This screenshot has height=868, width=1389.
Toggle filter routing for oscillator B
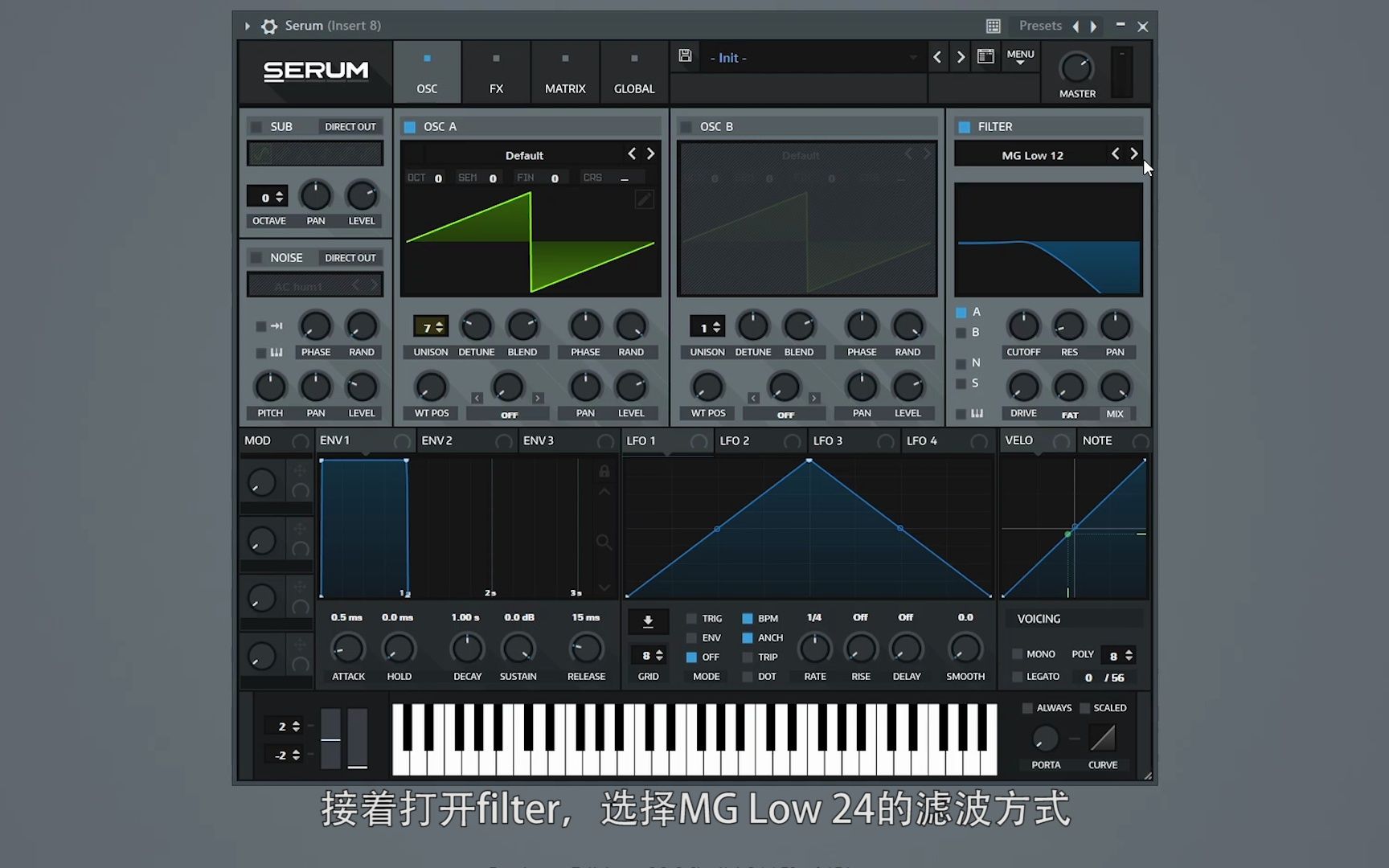tap(961, 333)
